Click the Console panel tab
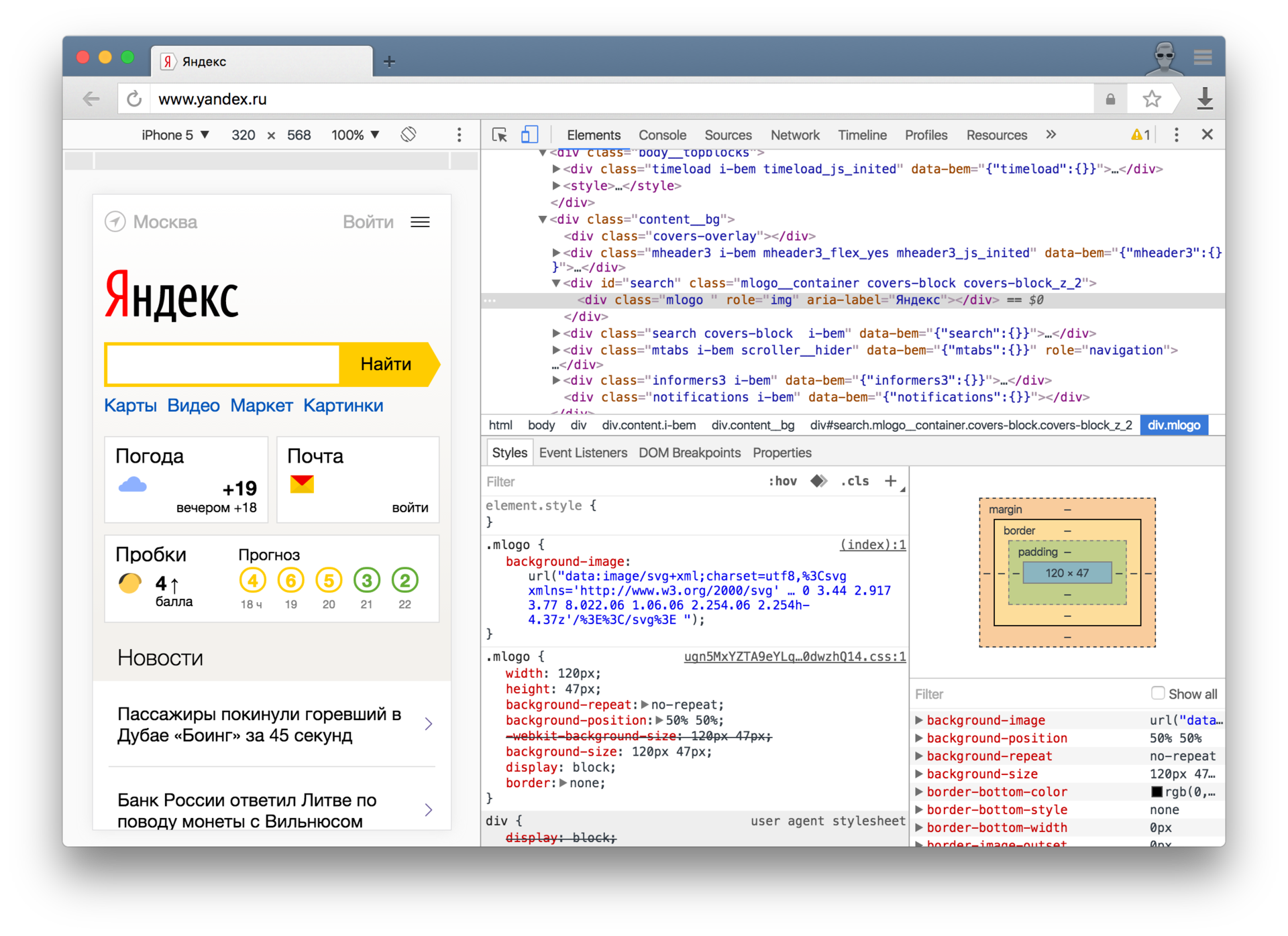1288x936 pixels. click(662, 134)
